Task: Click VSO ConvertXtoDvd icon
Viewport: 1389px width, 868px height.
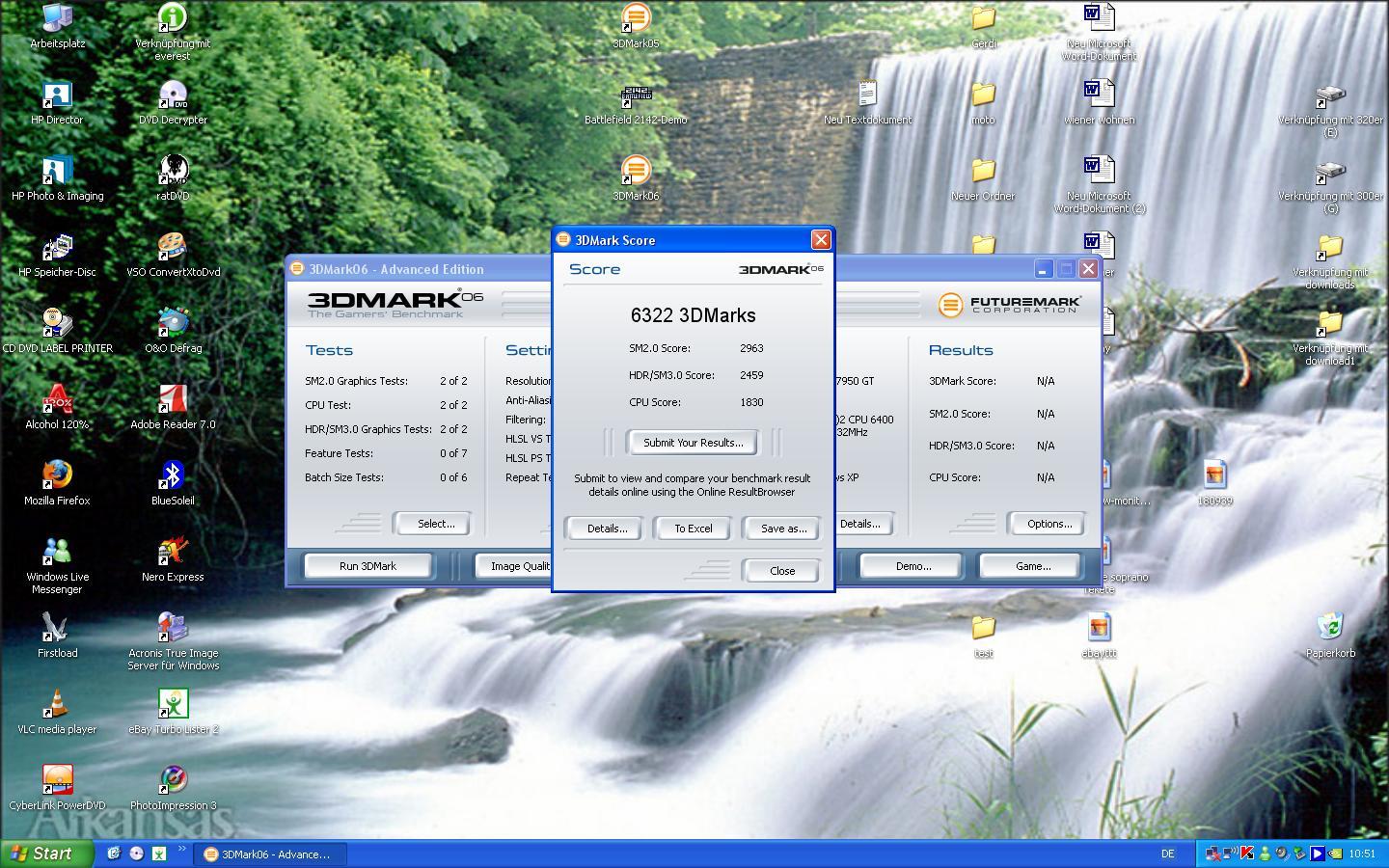Action: click(x=173, y=255)
